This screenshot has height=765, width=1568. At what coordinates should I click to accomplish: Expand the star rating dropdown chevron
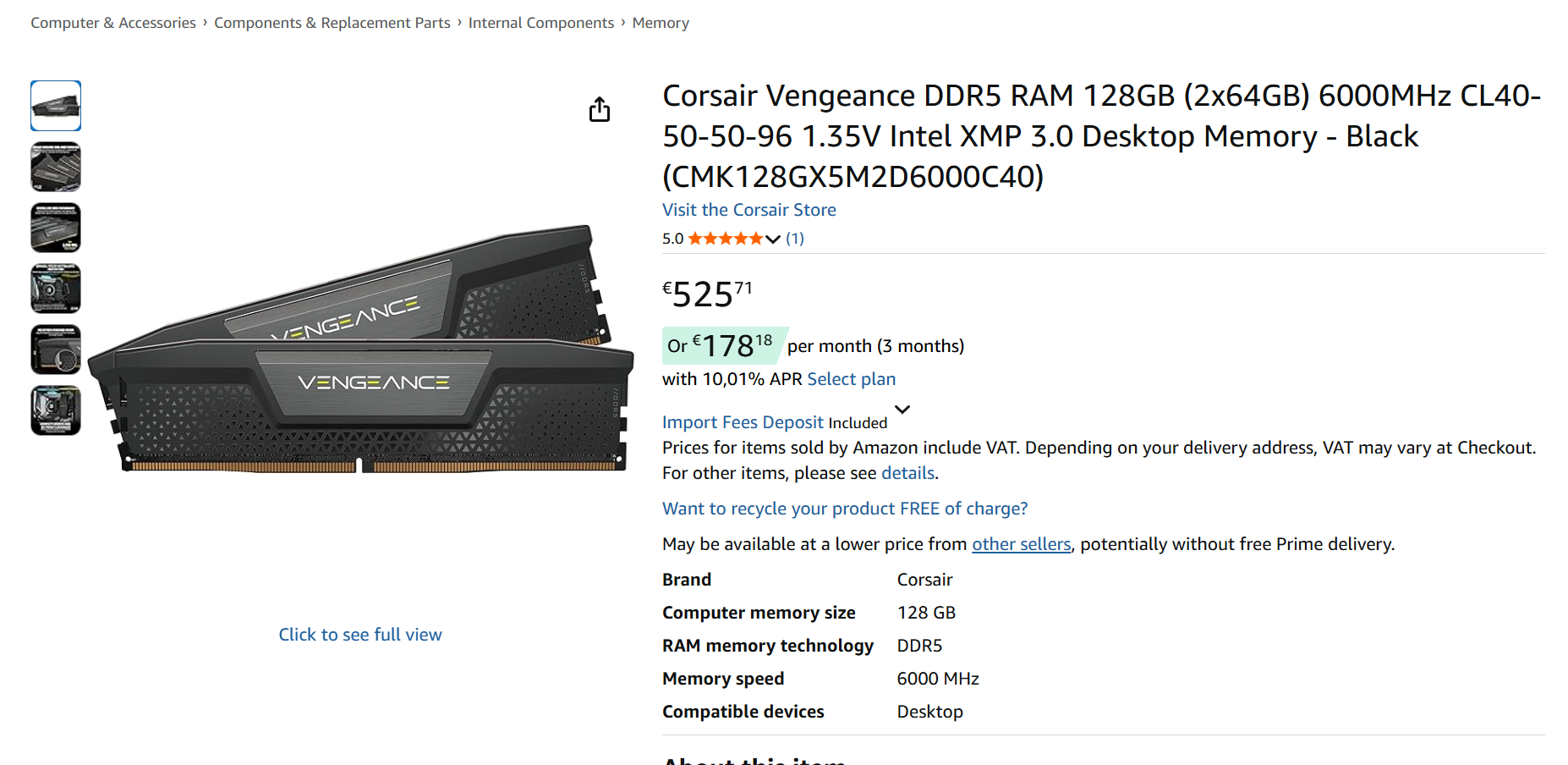[772, 239]
